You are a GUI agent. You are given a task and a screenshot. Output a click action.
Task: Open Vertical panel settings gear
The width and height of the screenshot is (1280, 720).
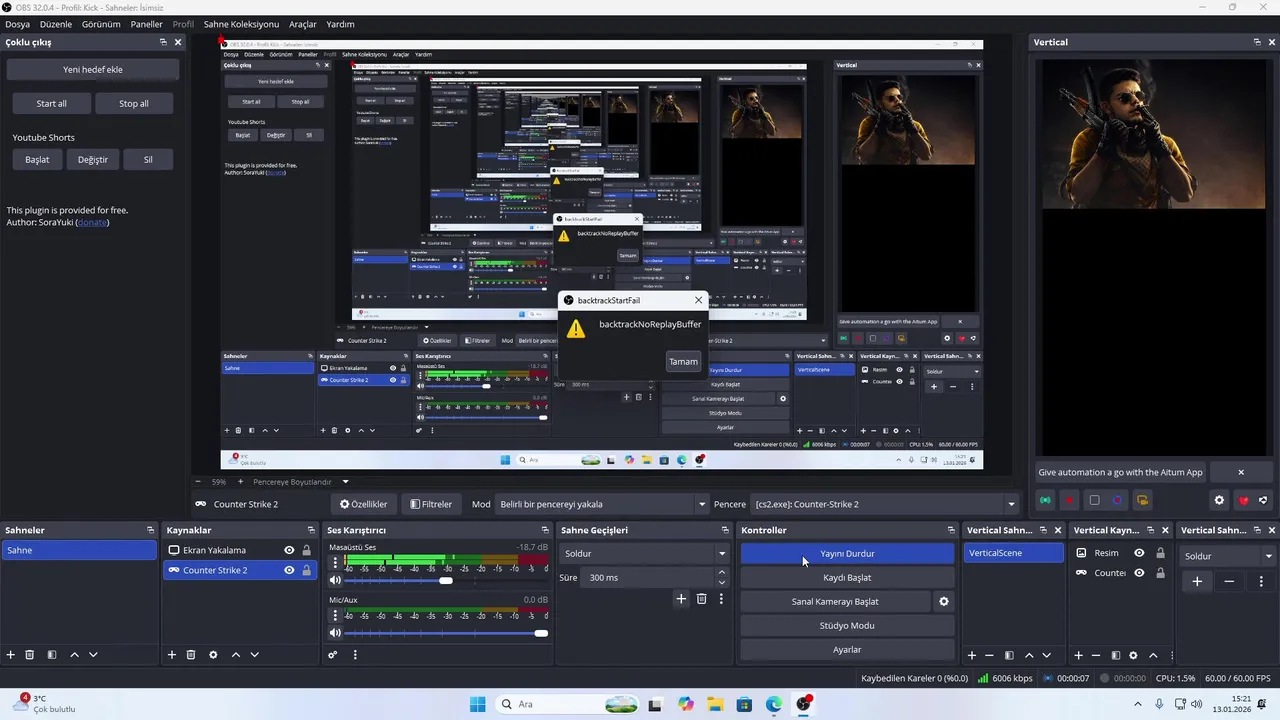click(1219, 501)
